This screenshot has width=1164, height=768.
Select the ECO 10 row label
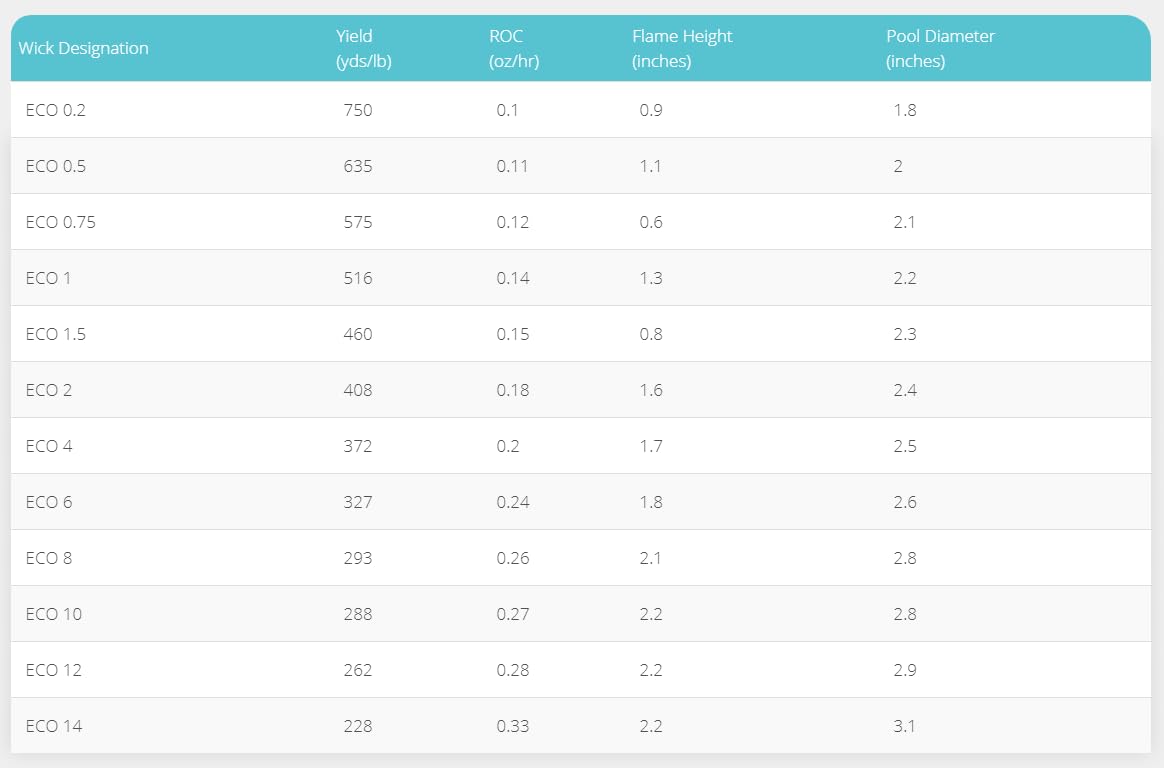click(x=54, y=614)
